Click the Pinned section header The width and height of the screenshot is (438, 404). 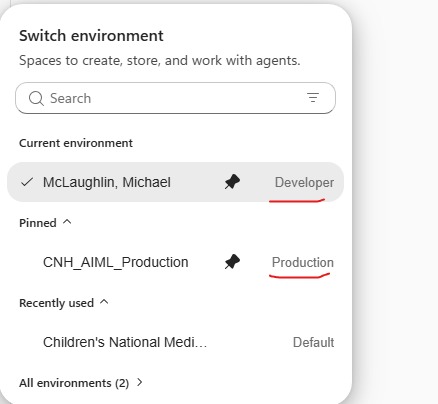point(38,223)
